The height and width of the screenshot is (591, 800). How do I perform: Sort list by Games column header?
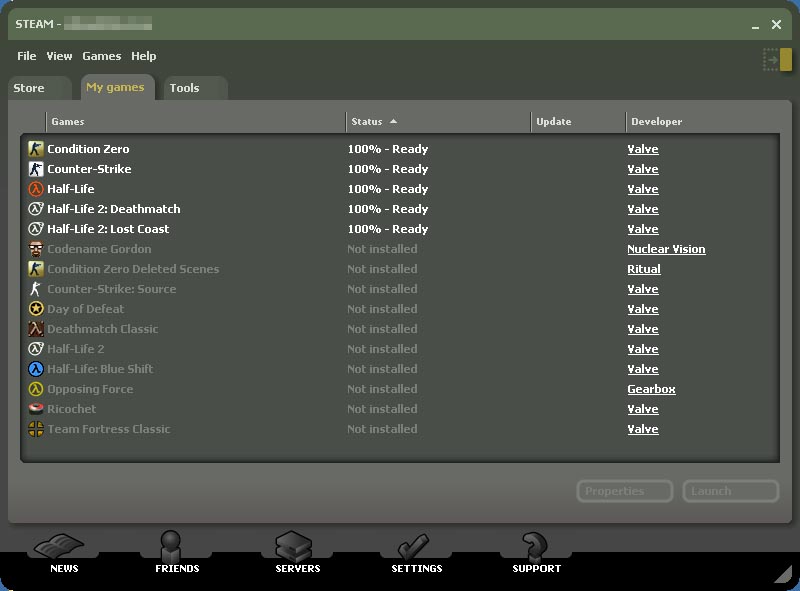[x=195, y=121]
